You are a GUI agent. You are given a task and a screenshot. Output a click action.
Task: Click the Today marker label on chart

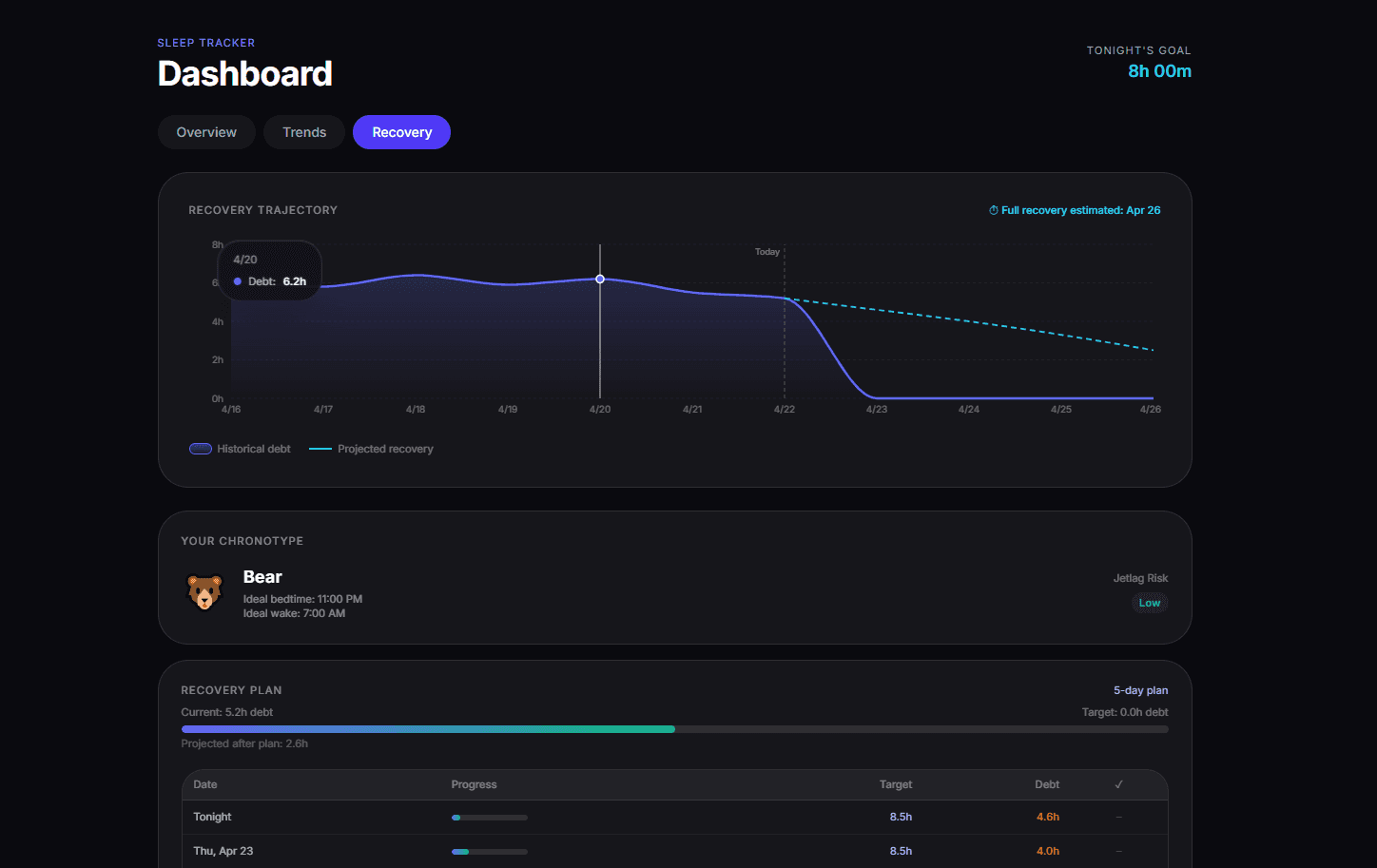pos(767,252)
